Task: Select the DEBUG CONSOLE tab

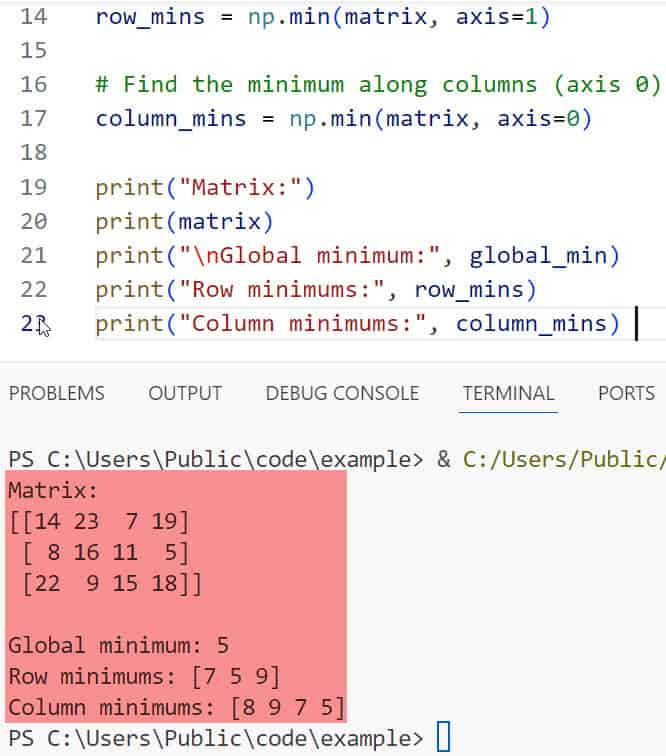Action: coord(342,394)
